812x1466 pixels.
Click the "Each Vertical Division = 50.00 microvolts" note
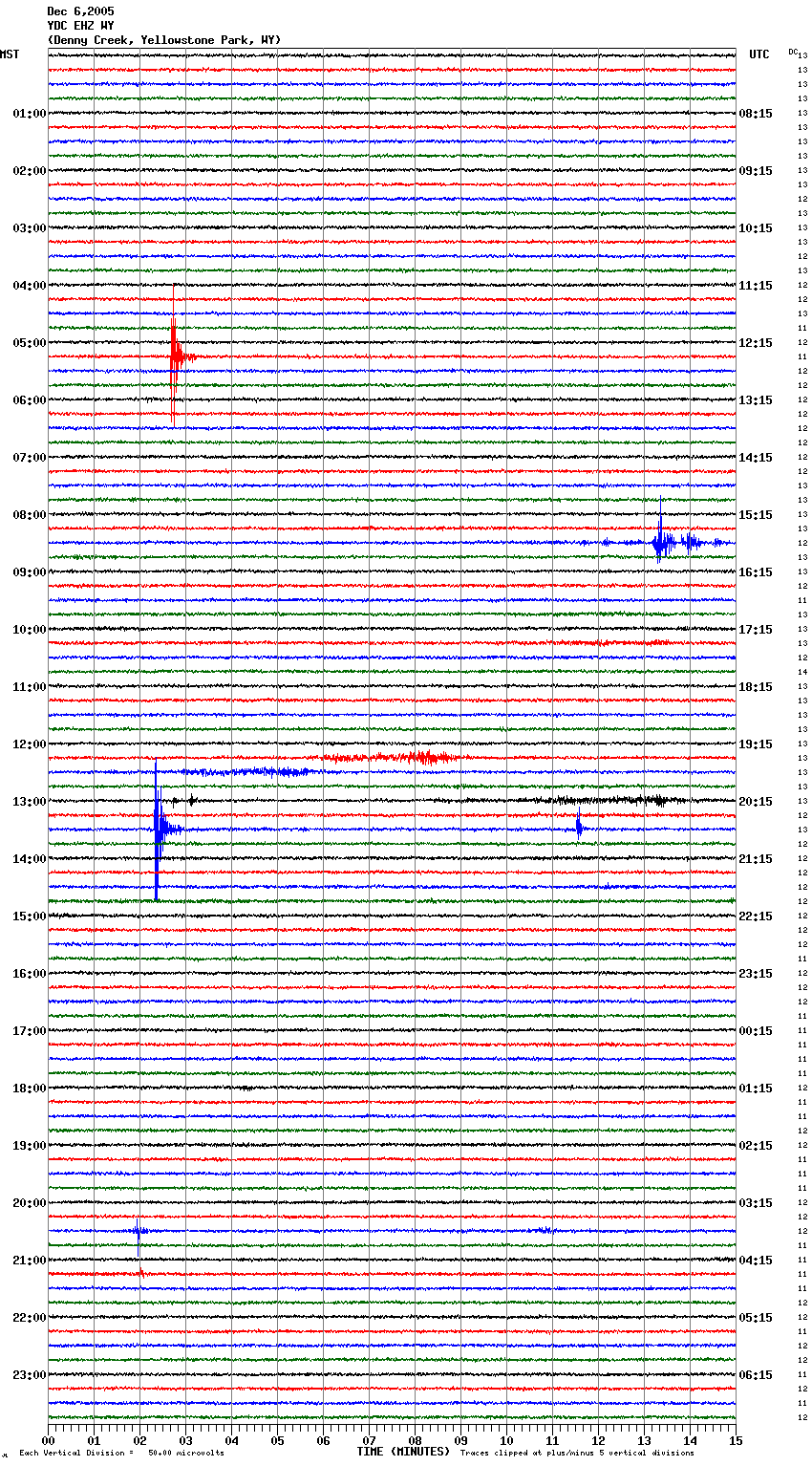click(121, 1454)
